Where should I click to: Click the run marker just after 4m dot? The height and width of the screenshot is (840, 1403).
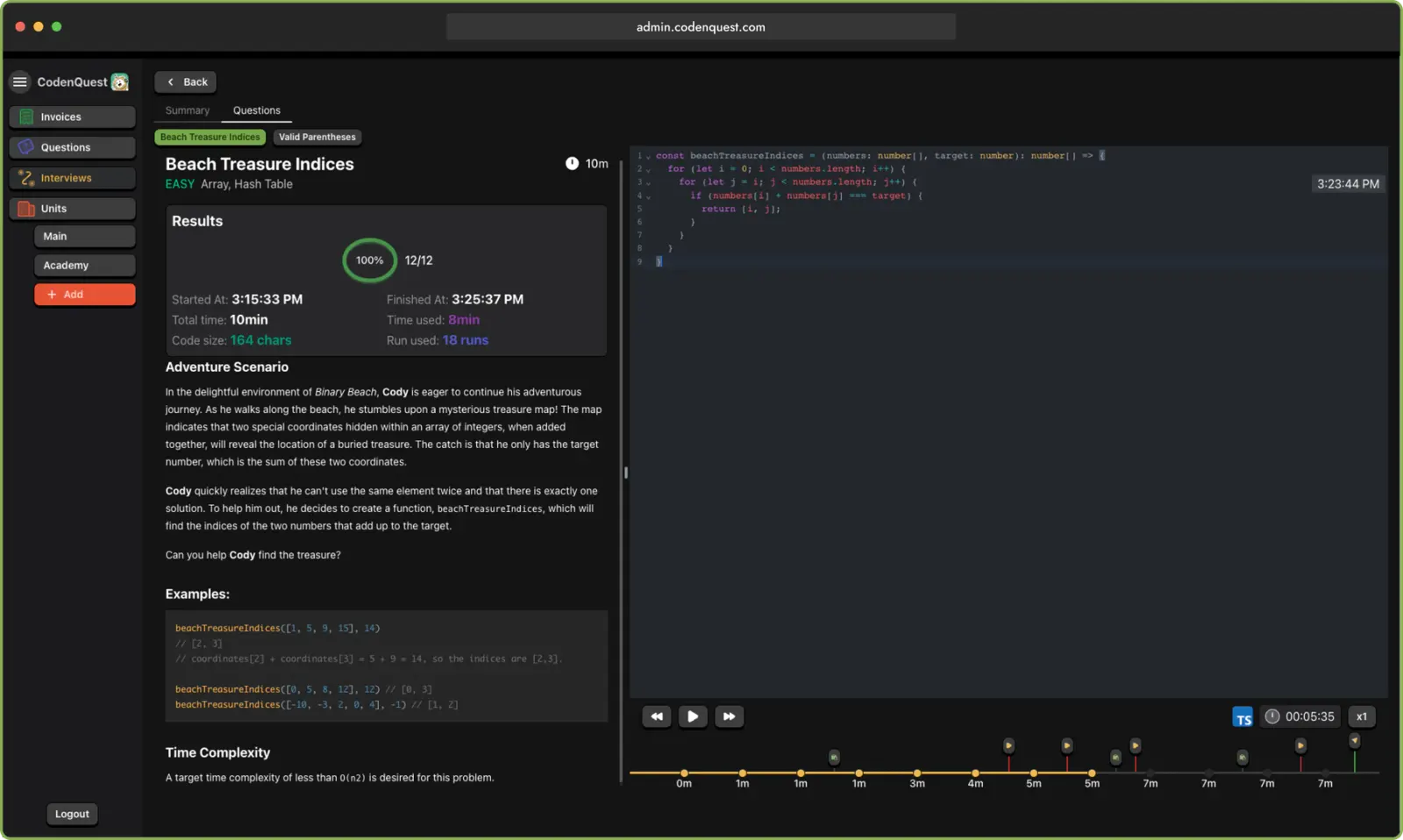coord(1008,745)
